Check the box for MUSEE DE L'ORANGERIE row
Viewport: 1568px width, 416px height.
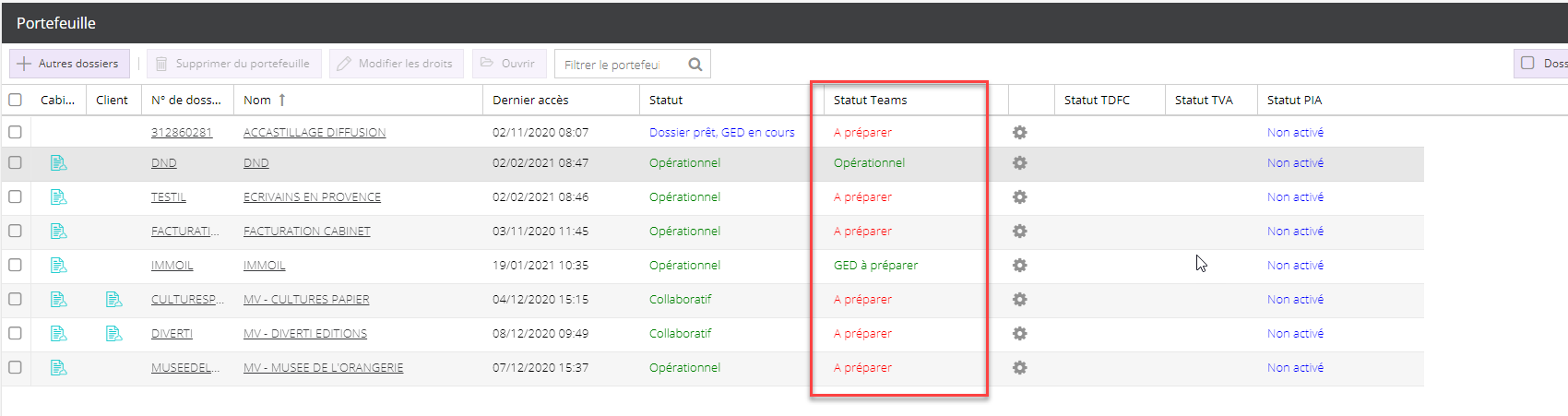pos(15,367)
